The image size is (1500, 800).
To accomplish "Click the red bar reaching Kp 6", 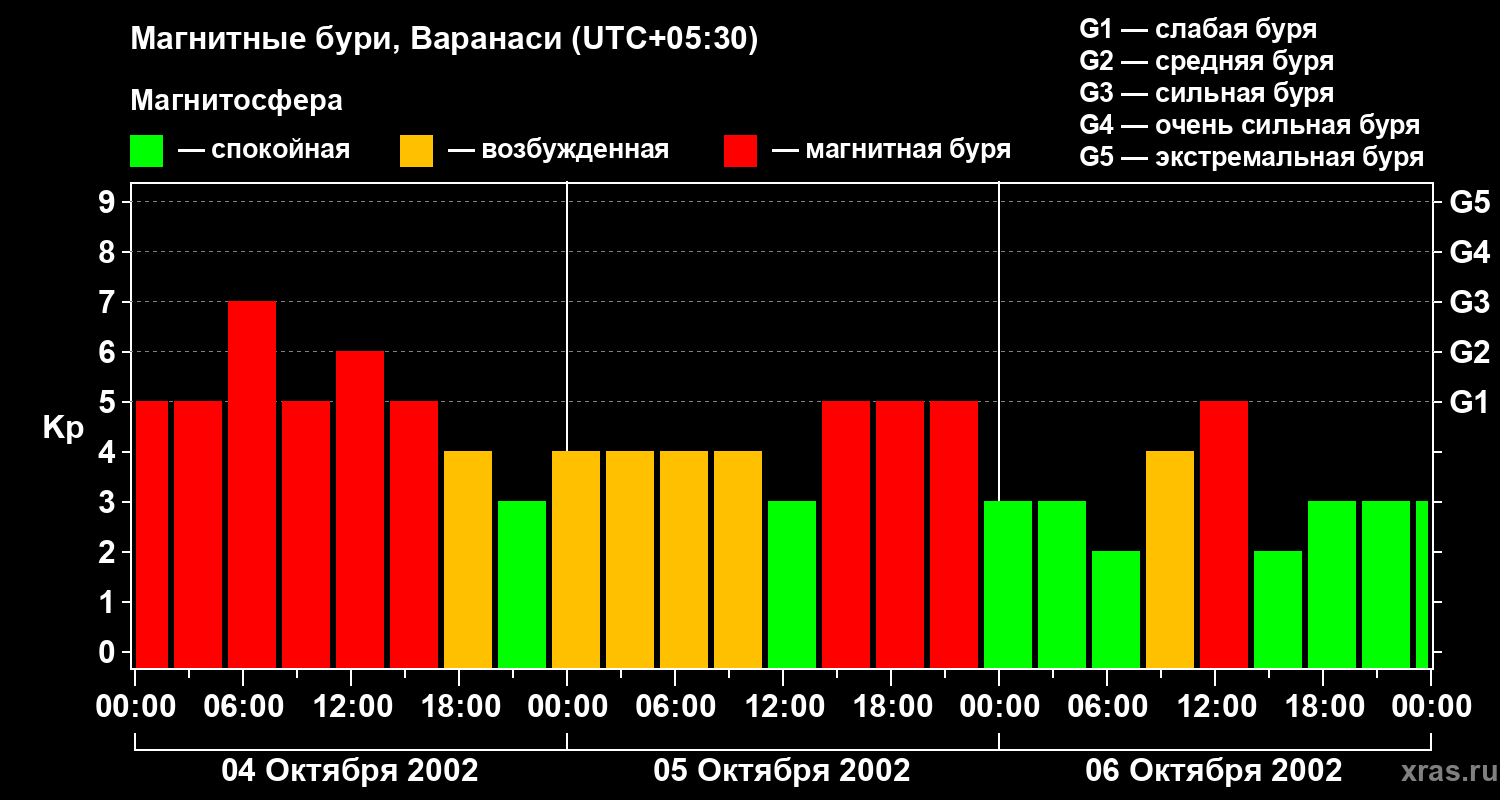I will tap(360, 510).
